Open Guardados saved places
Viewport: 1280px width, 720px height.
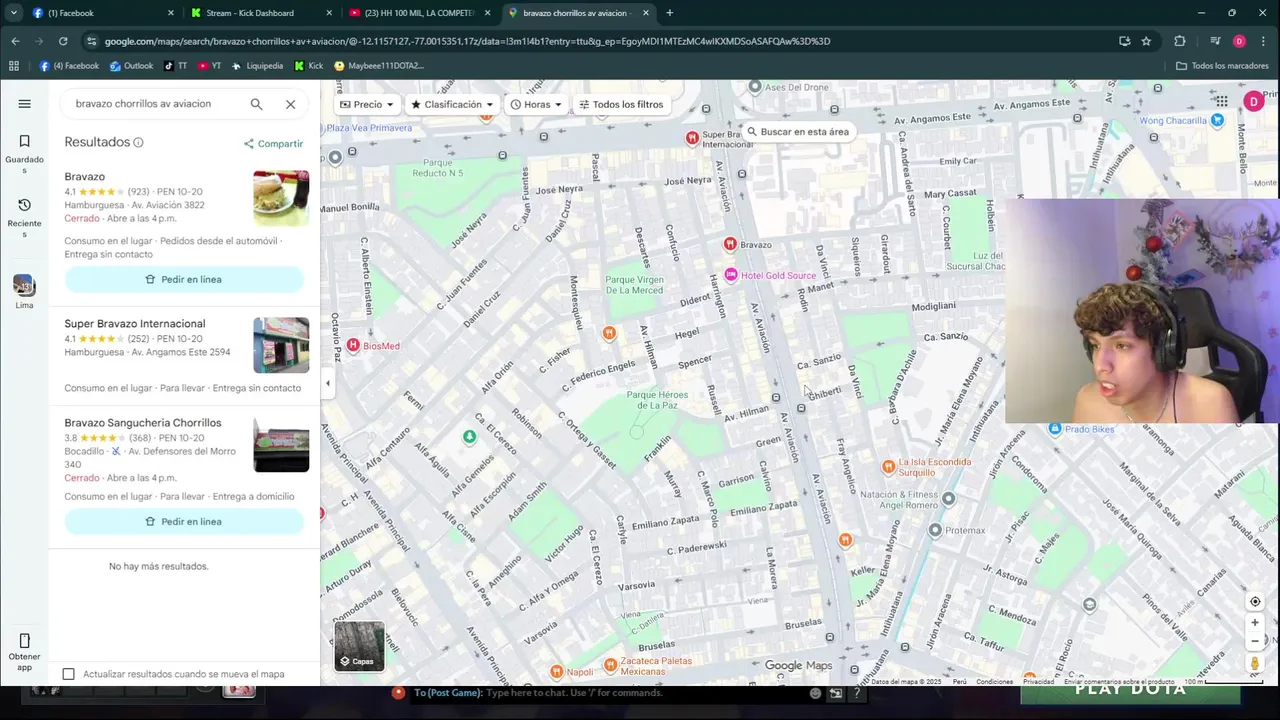(x=24, y=154)
